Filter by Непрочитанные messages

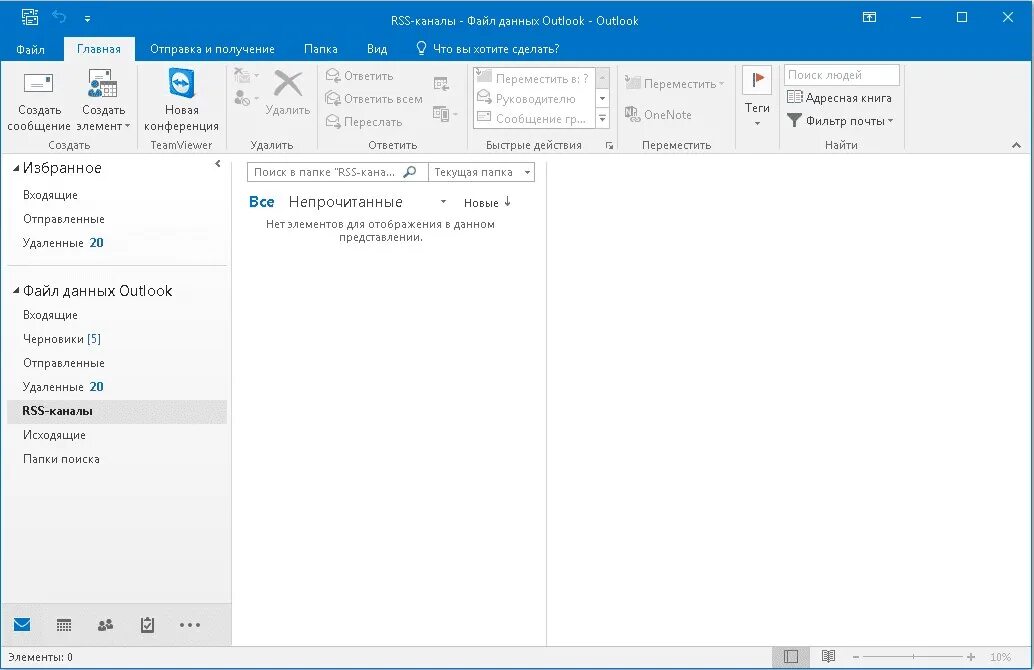346,202
